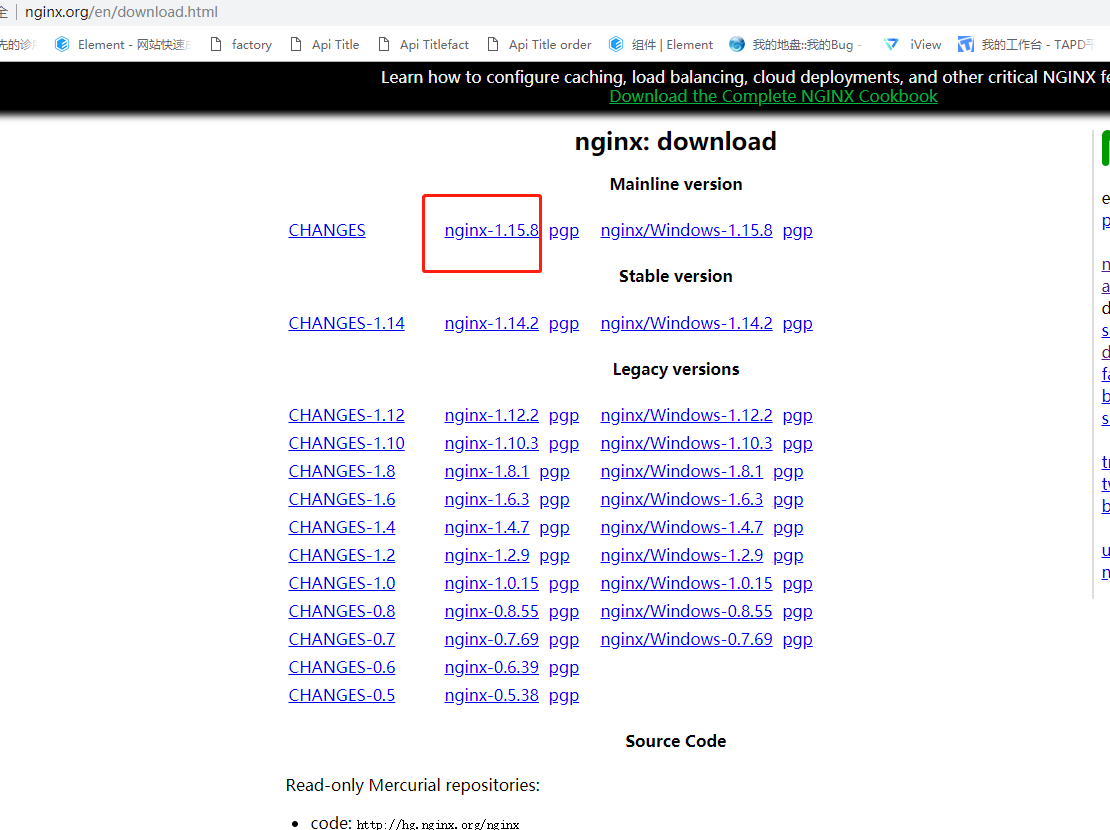This screenshot has width=1110, height=830.
Task: Download nginx-0.5.38
Action: [491, 695]
